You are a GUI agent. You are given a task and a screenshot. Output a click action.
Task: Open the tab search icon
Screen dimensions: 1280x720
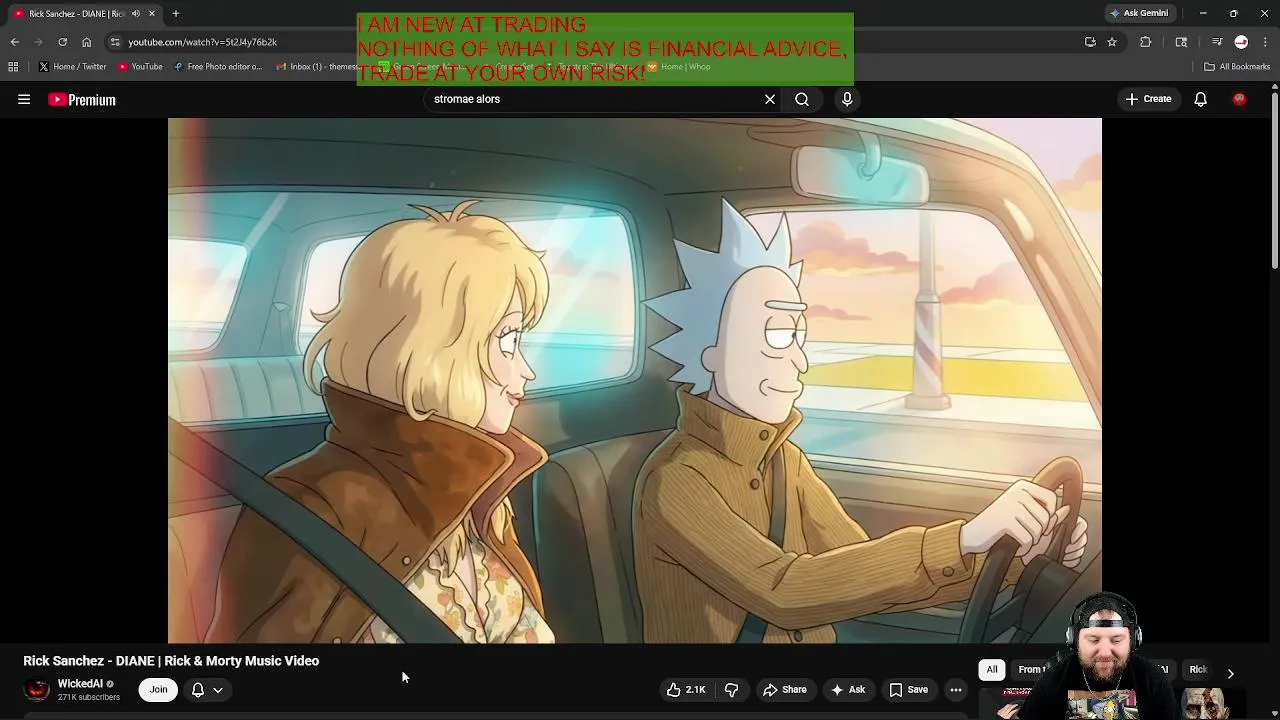1181,42
